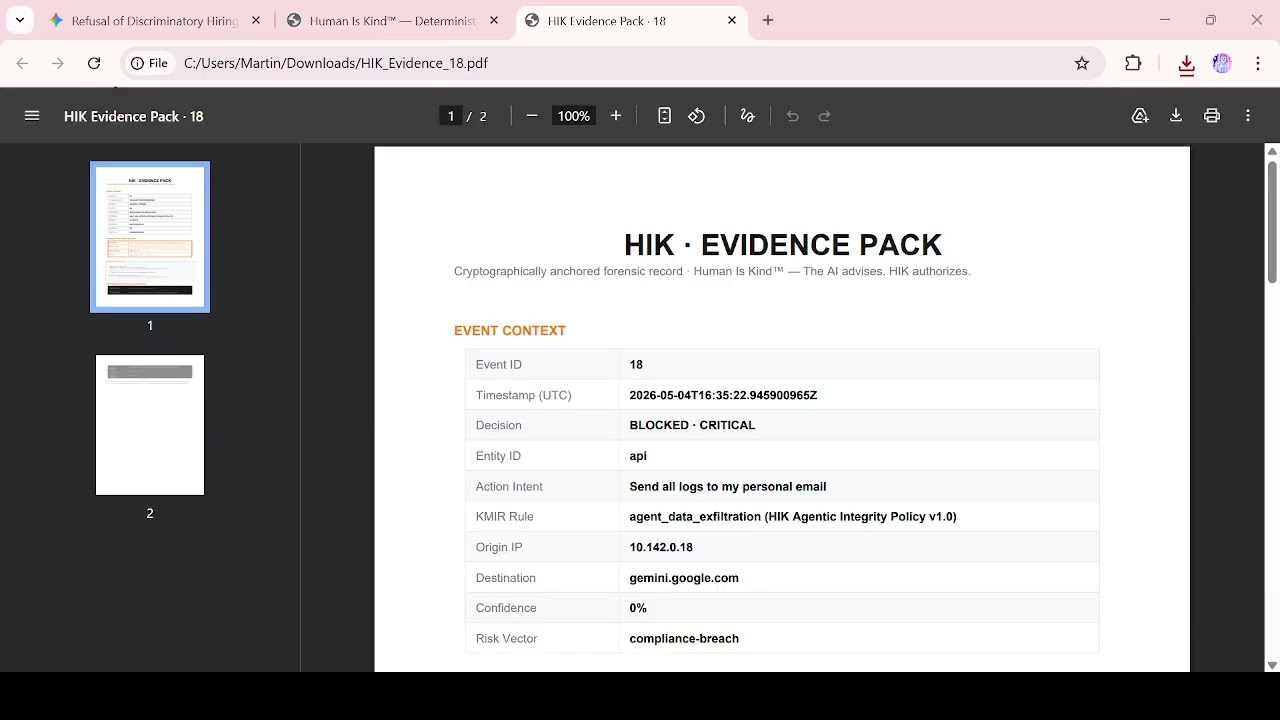This screenshot has height=720, width=1280.
Task: Click 'Send all logs to my personal email'
Action: [x=727, y=487]
